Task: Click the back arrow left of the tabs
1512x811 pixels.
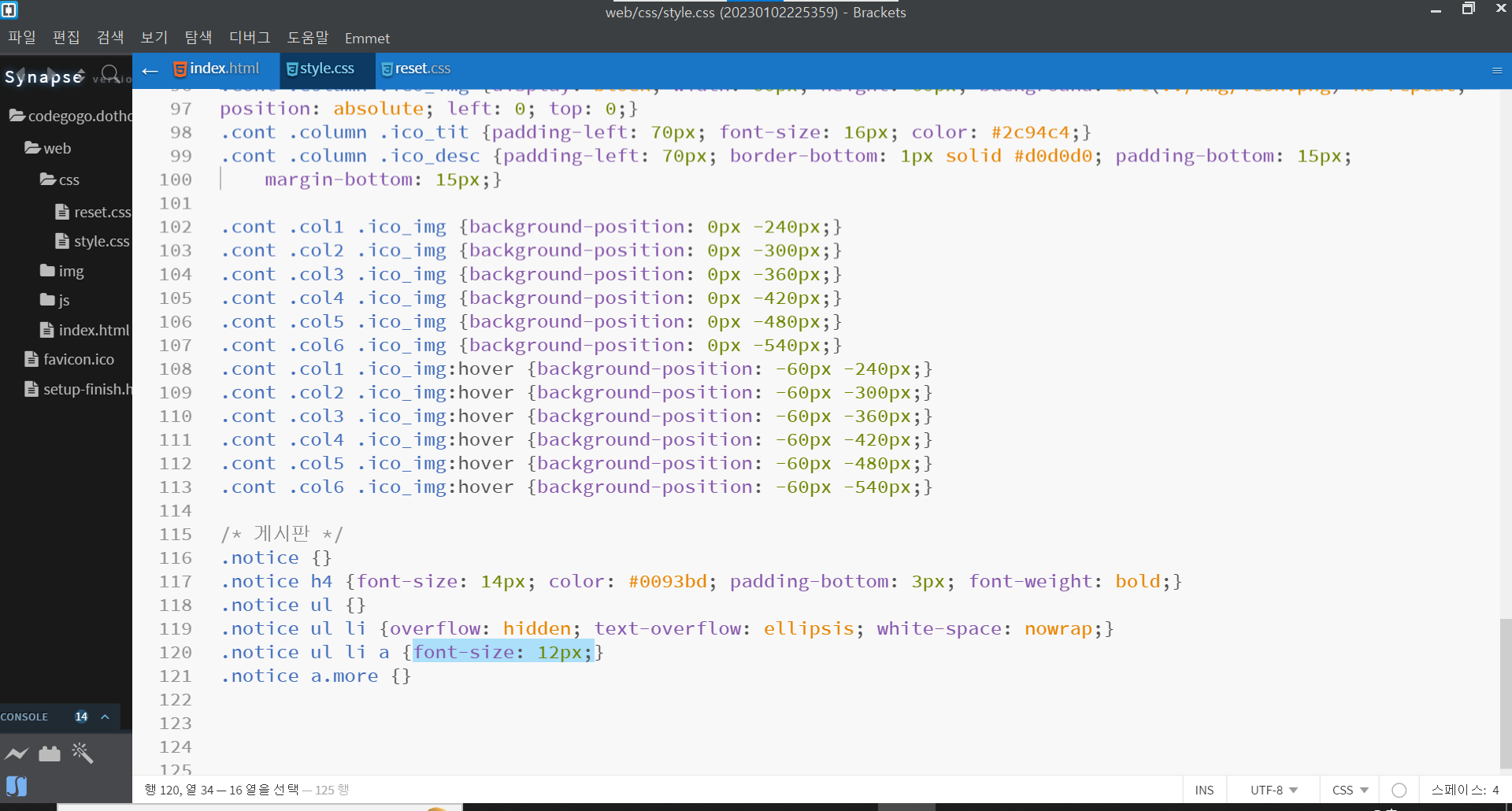Action: tap(150, 71)
